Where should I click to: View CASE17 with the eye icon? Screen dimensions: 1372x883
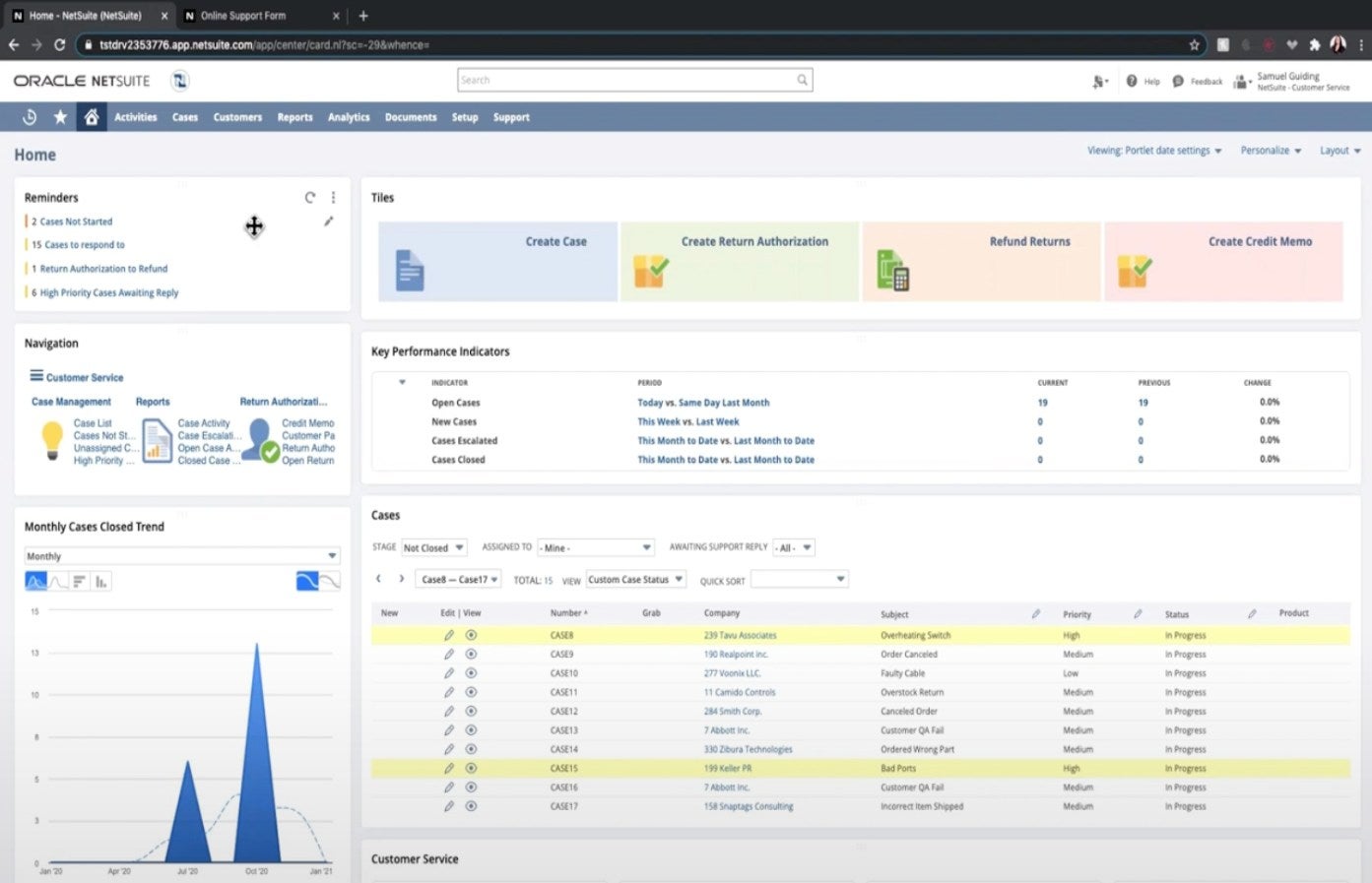(471, 806)
